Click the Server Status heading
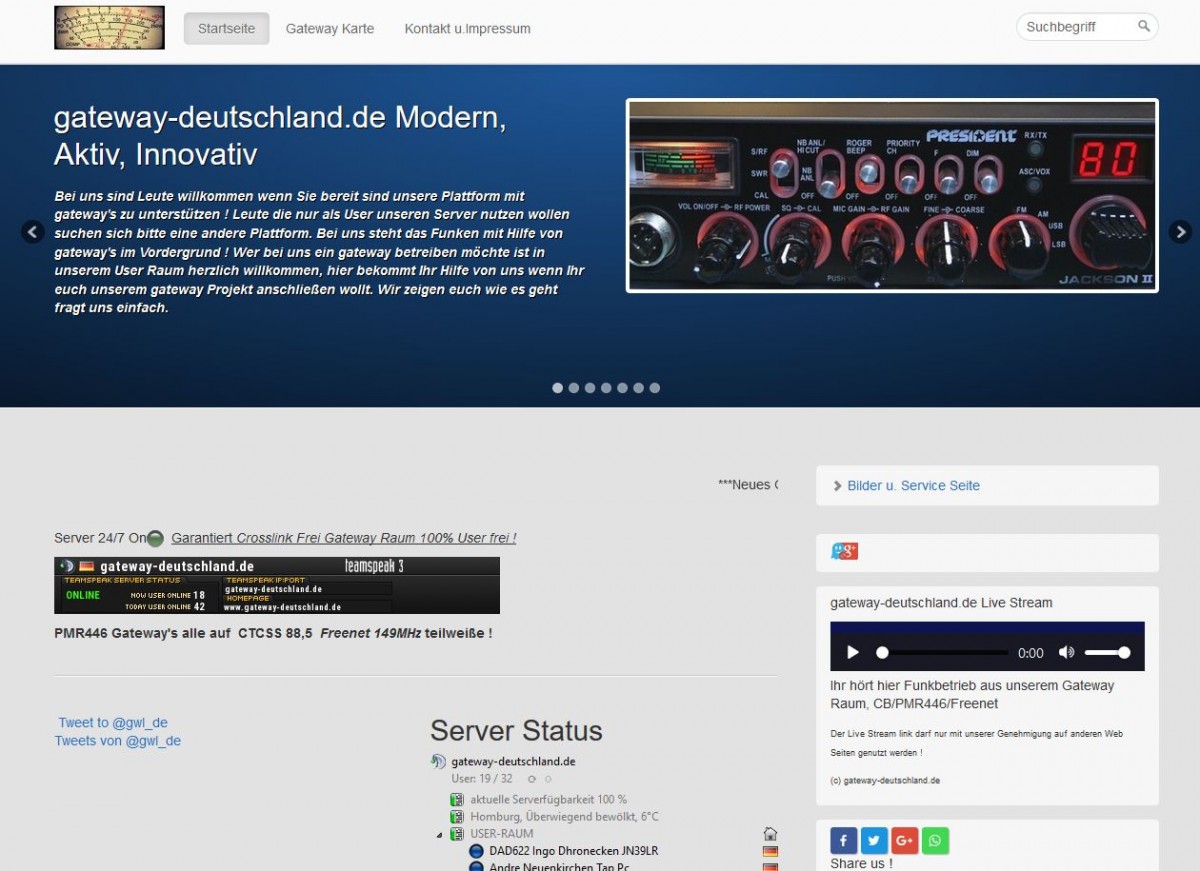1200x871 pixels. pos(516,731)
